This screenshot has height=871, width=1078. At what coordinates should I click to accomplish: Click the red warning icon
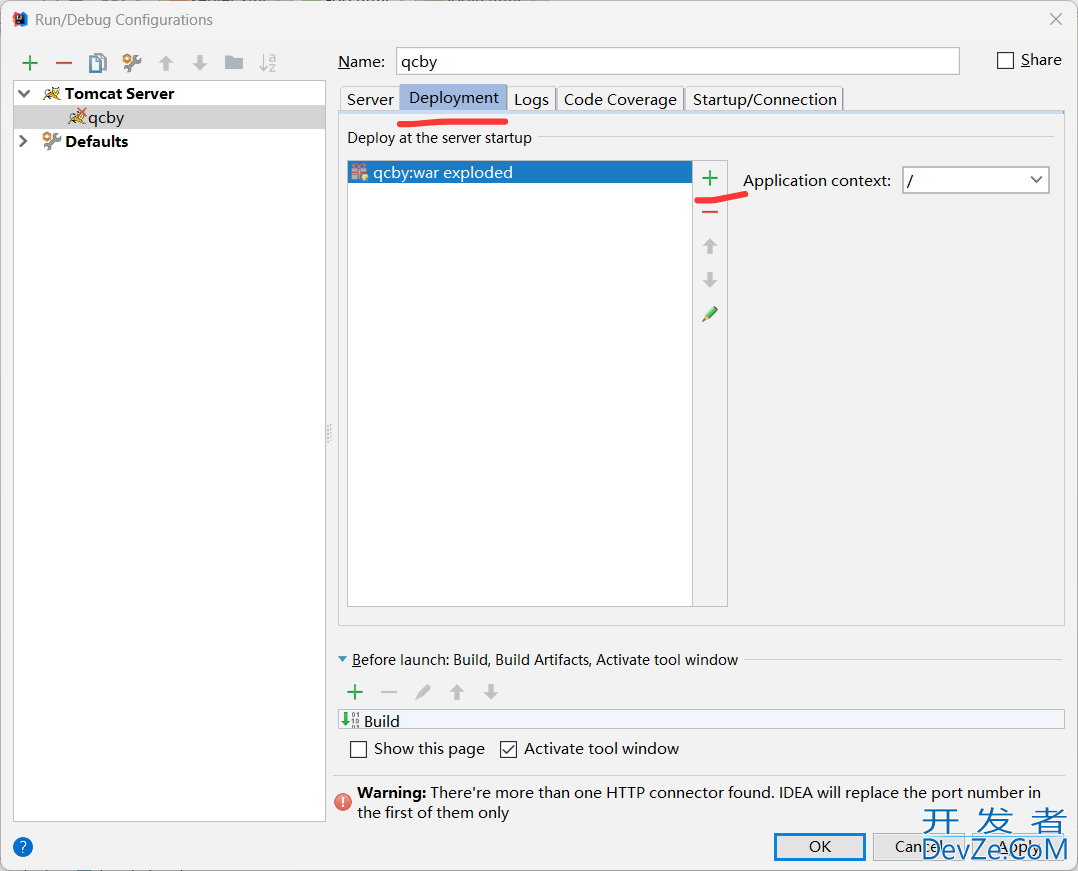click(x=343, y=802)
